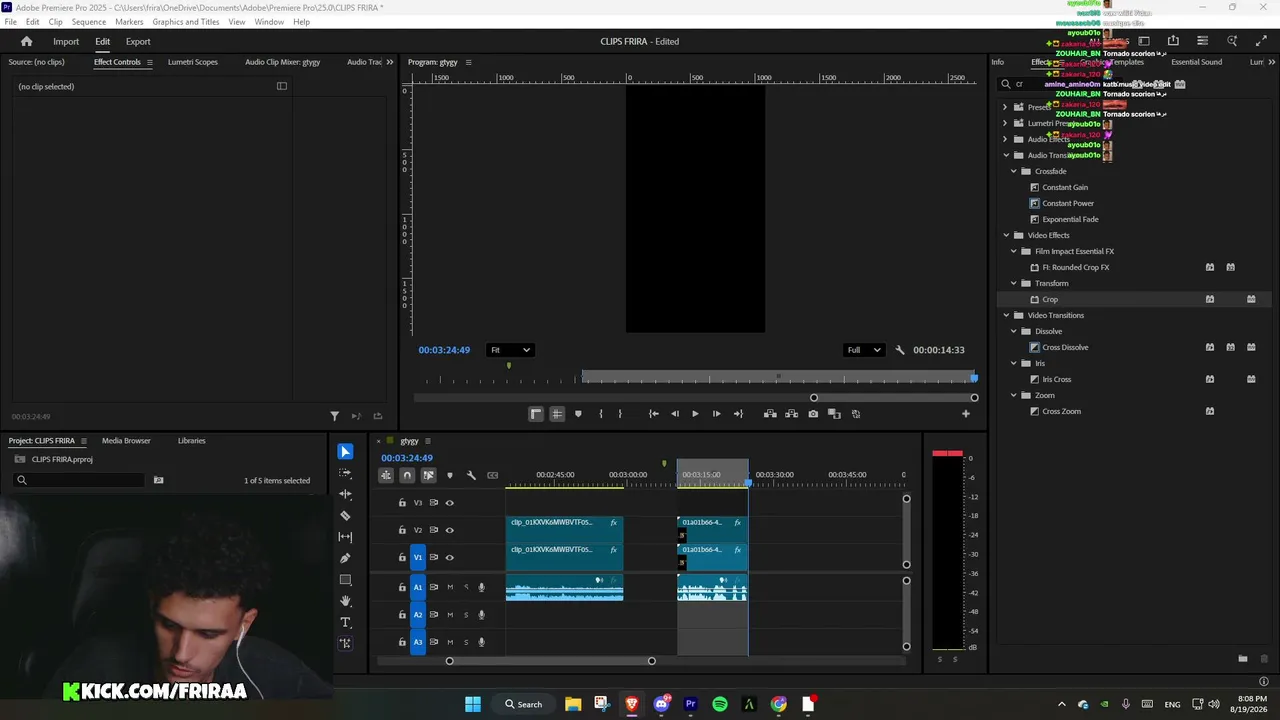The height and width of the screenshot is (720, 1280).
Task: Open the Program Monitor button editor plus
Action: coord(966,414)
